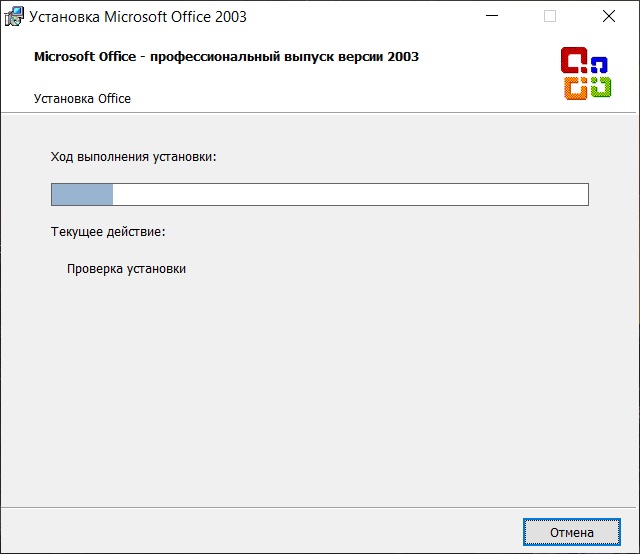Click the filled part of progress bar
This screenshot has height=554, width=640.
[x=82, y=194]
